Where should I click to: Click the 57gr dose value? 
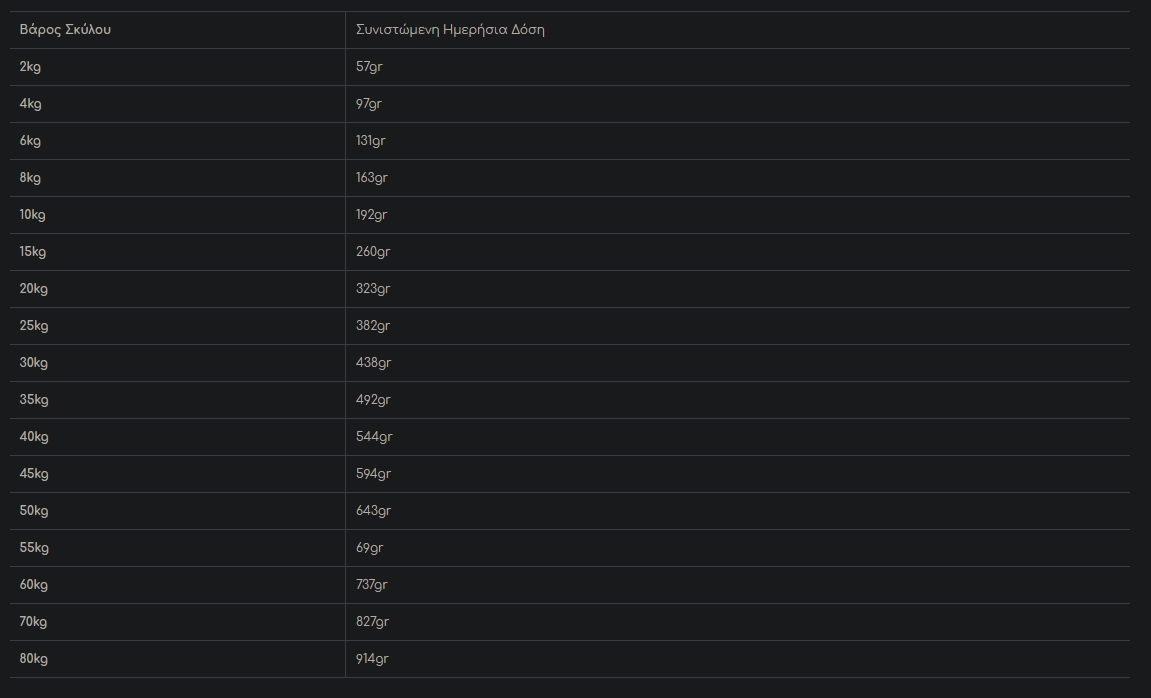[369, 67]
